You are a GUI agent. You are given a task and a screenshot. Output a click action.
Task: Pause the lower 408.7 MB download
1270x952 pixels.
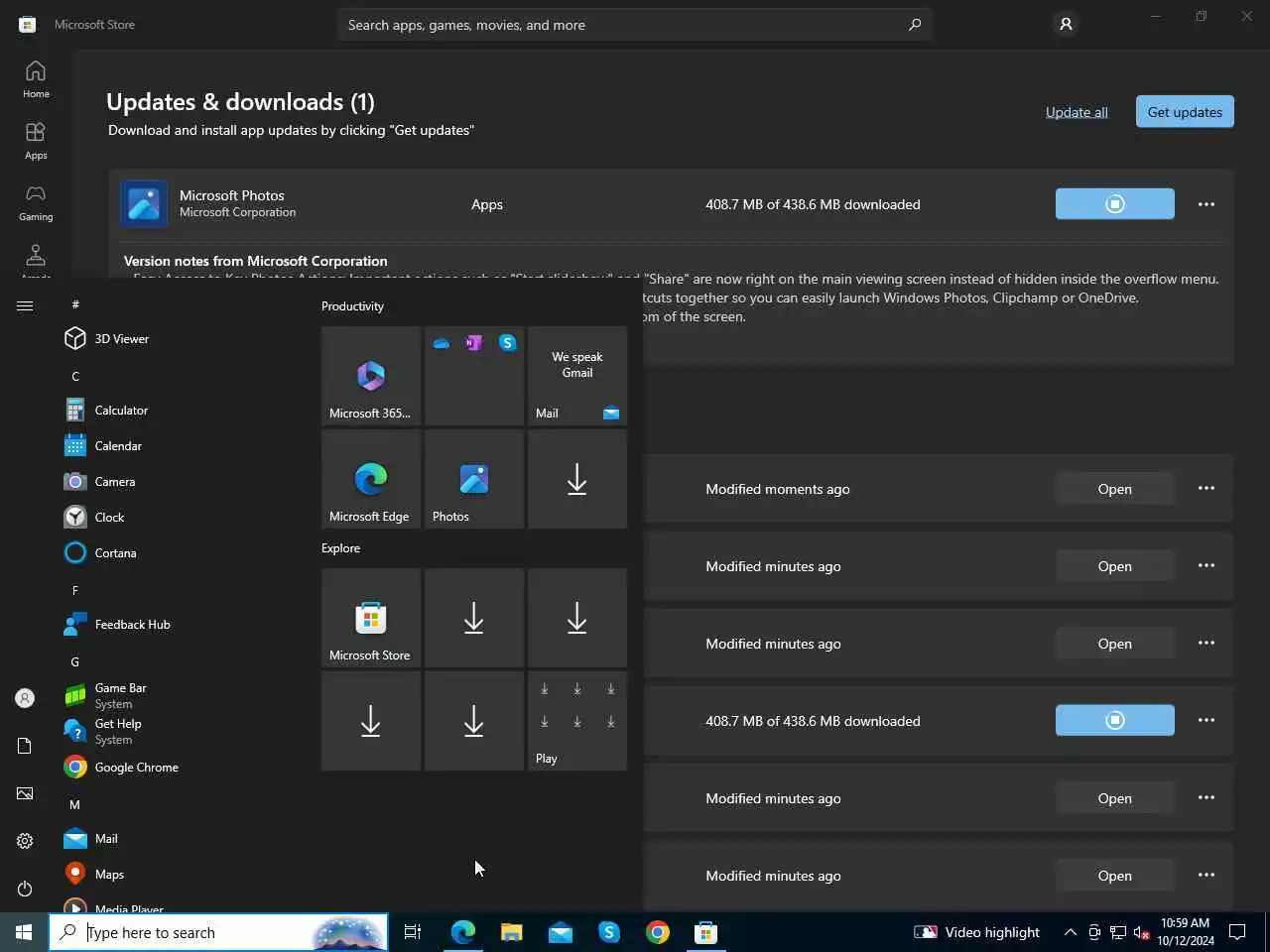(1115, 721)
